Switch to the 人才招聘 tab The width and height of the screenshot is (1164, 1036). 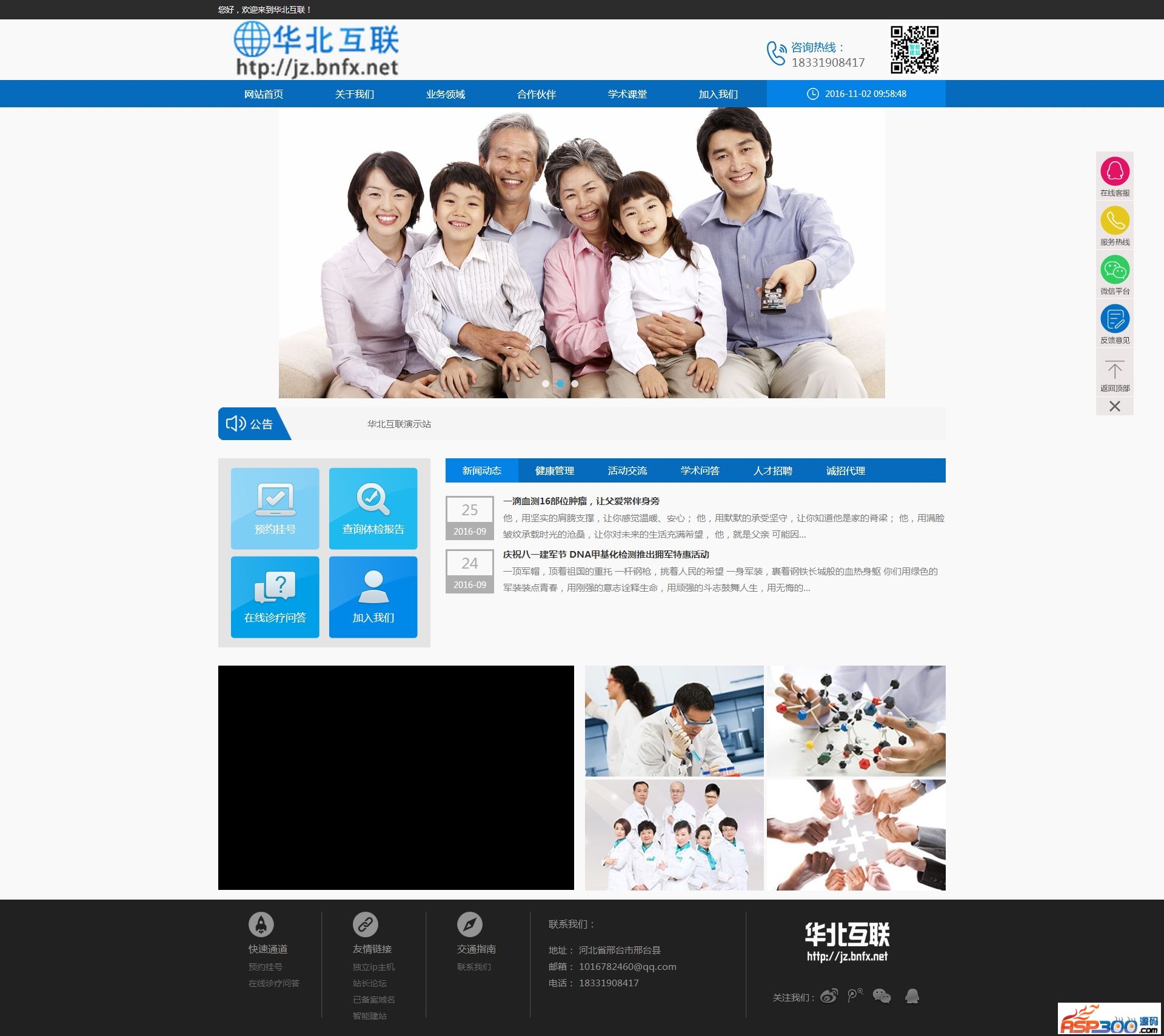tap(772, 470)
